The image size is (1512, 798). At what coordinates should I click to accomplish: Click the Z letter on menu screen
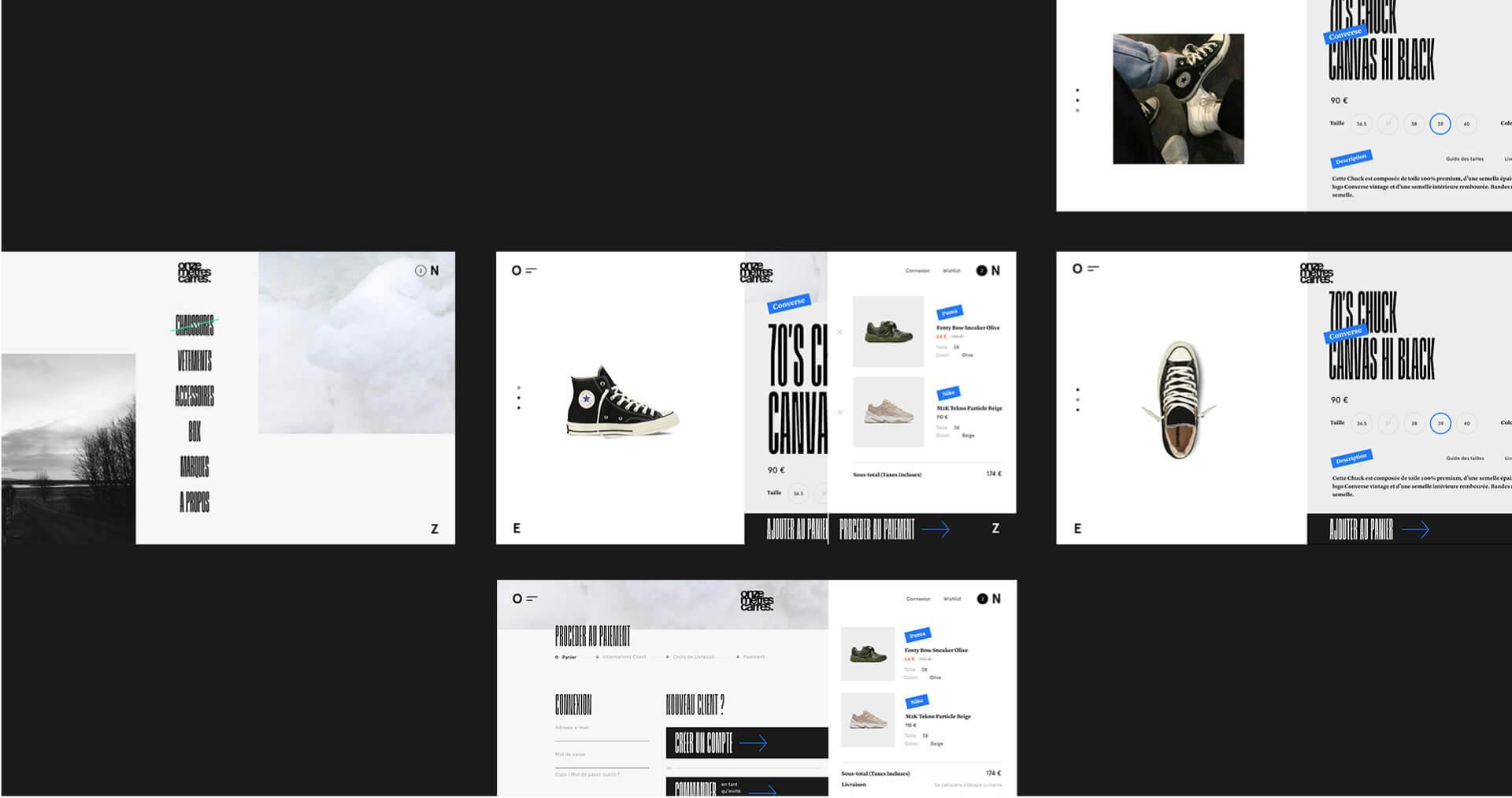pos(434,529)
